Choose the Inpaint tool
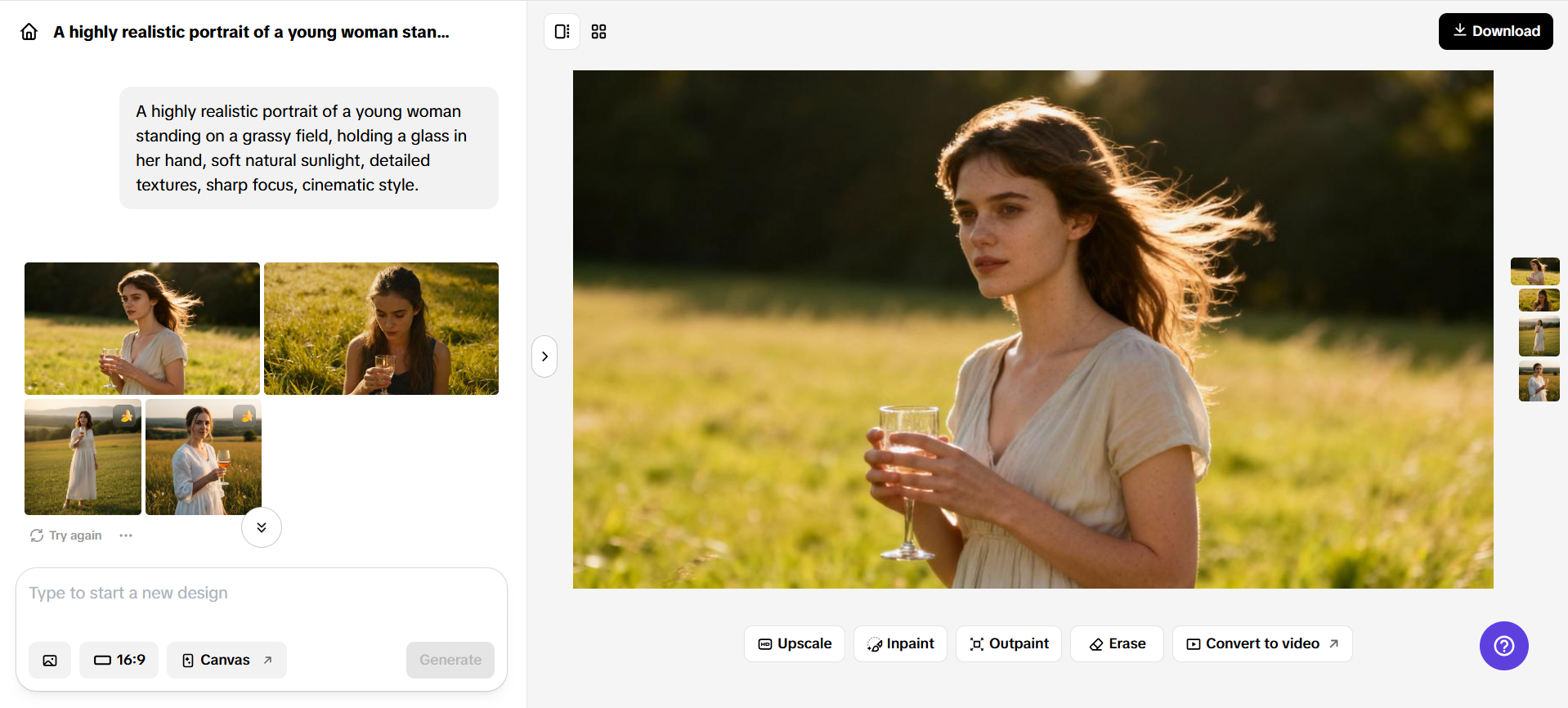 900,644
